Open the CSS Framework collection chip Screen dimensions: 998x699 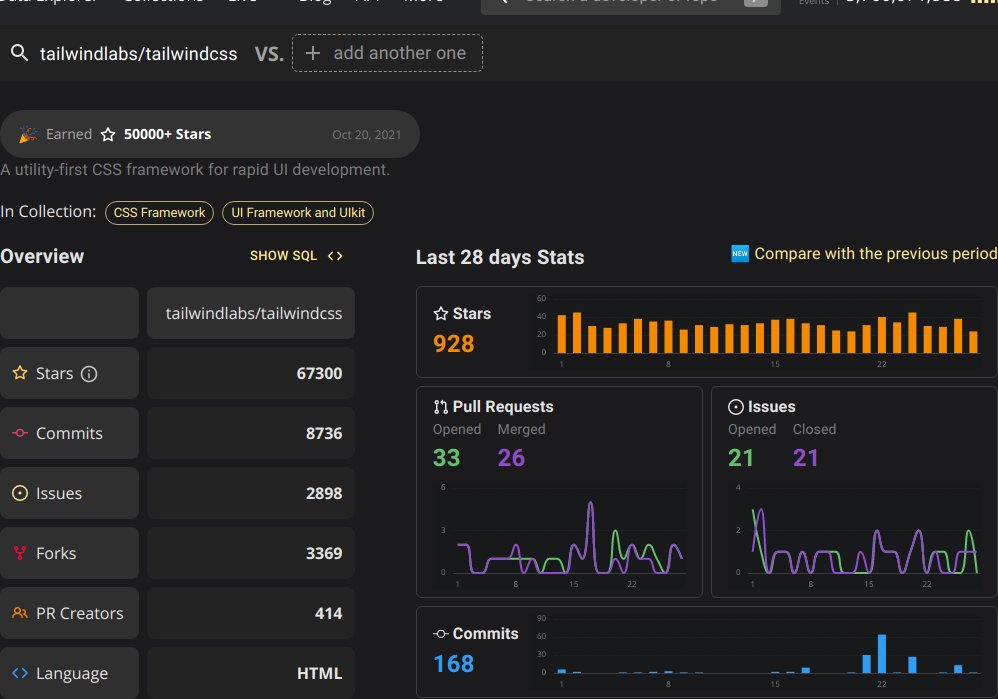159,213
